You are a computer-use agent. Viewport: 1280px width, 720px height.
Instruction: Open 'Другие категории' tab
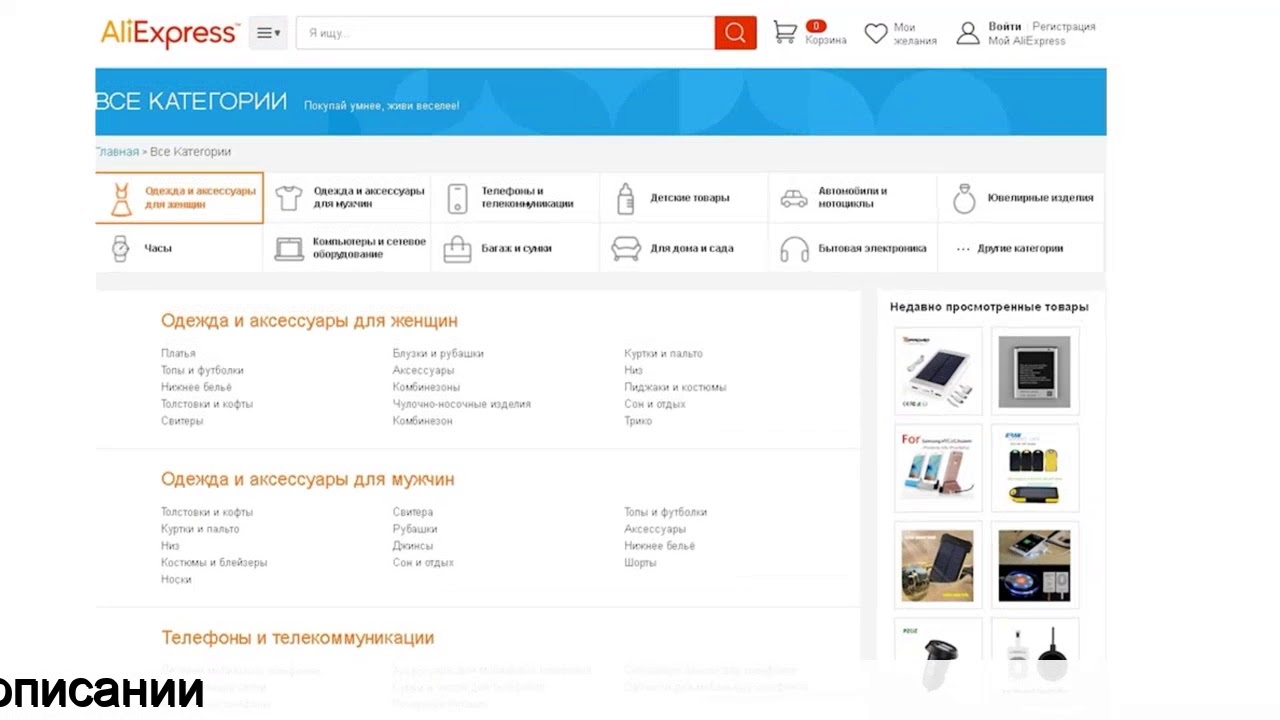1021,248
